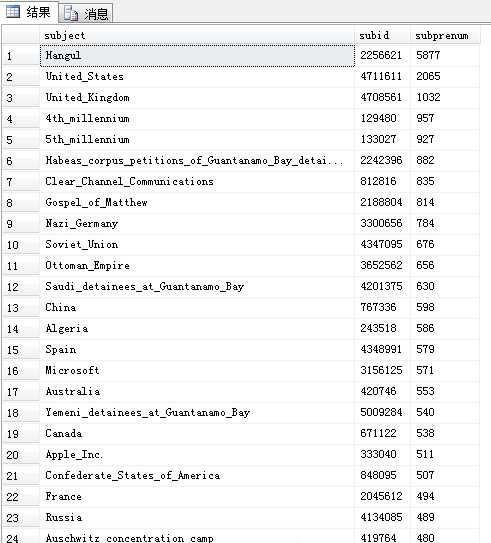Screen dimensions: 491x543
Task: Select subprenum value 571
Action: pyautogui.click(x=445, y=371)
